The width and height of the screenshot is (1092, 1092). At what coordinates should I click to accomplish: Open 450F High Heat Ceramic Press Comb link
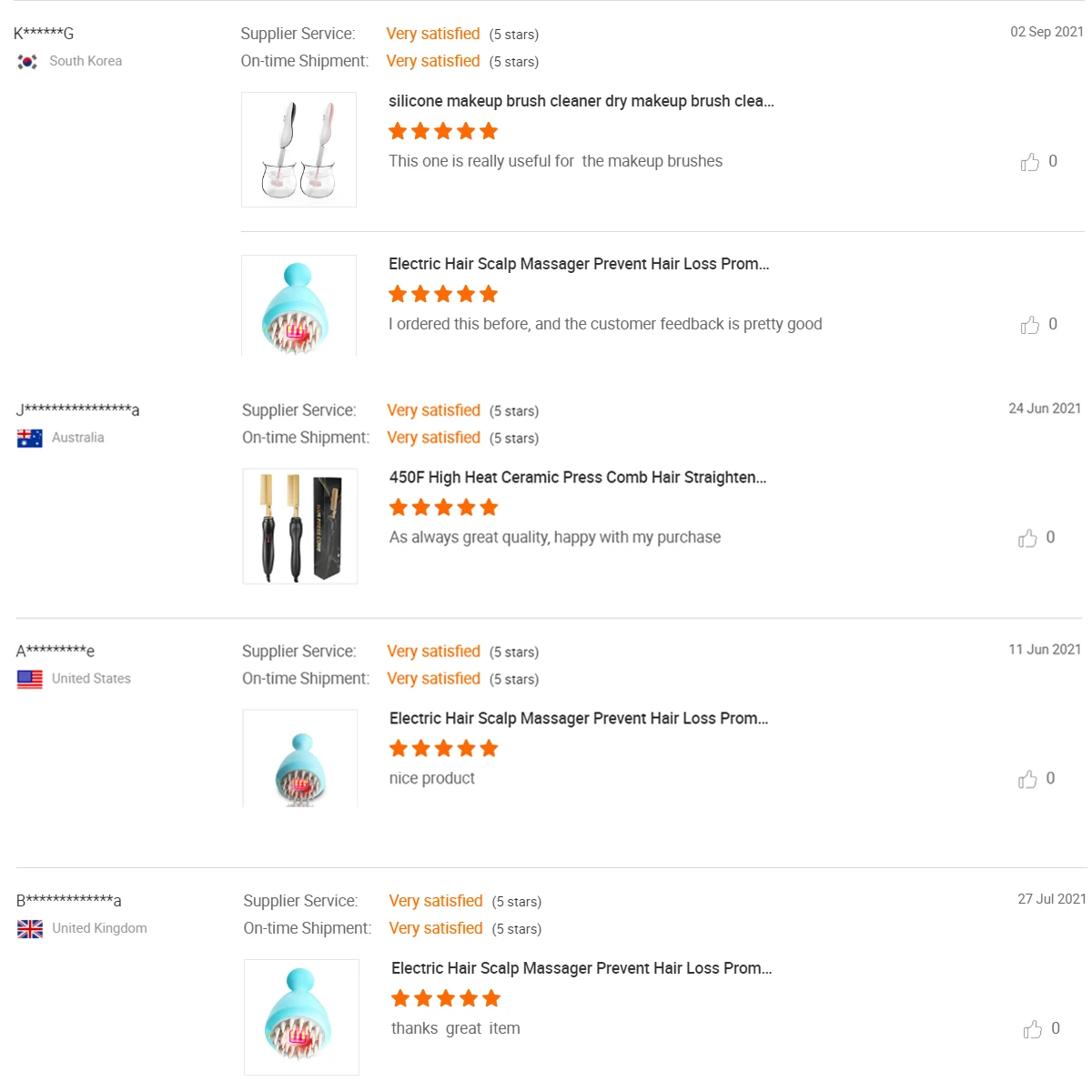(578, 478)
